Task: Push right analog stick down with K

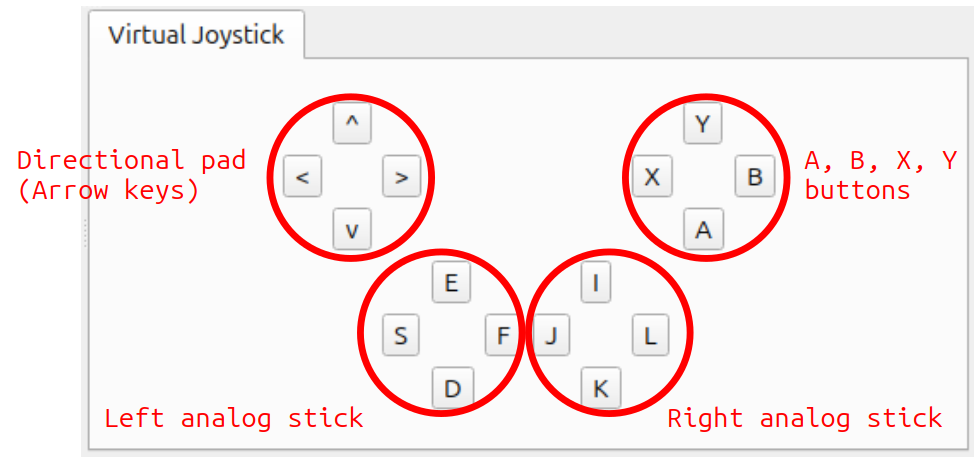Action: point(601,388)
